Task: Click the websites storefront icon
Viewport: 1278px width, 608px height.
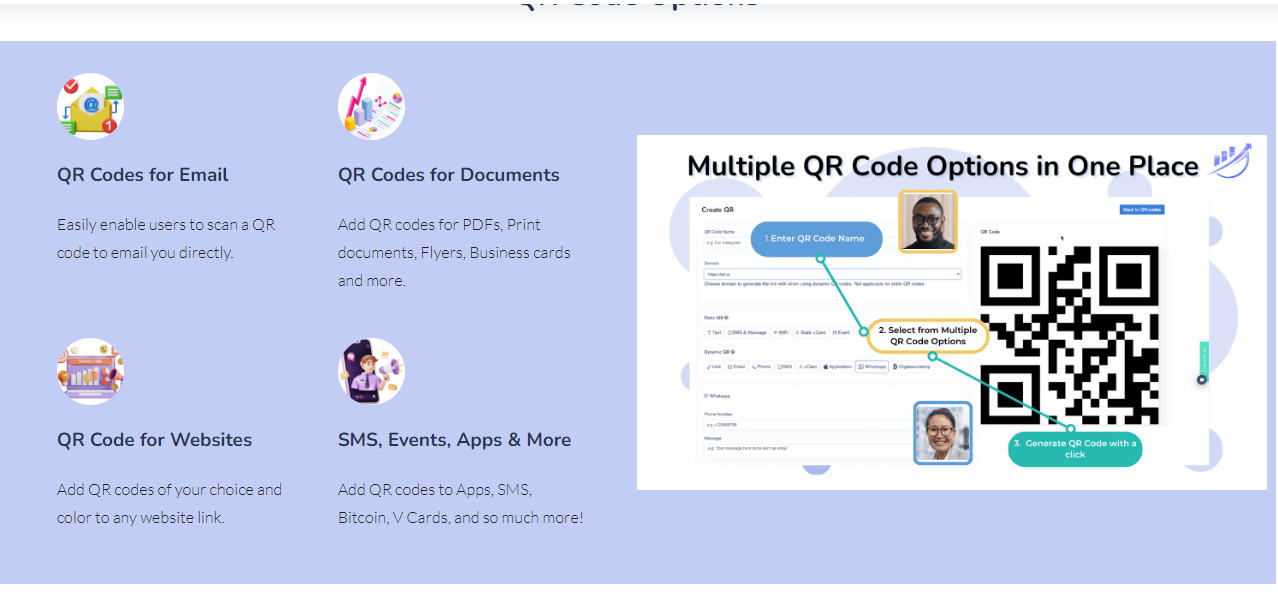Action: coord(90,371)
